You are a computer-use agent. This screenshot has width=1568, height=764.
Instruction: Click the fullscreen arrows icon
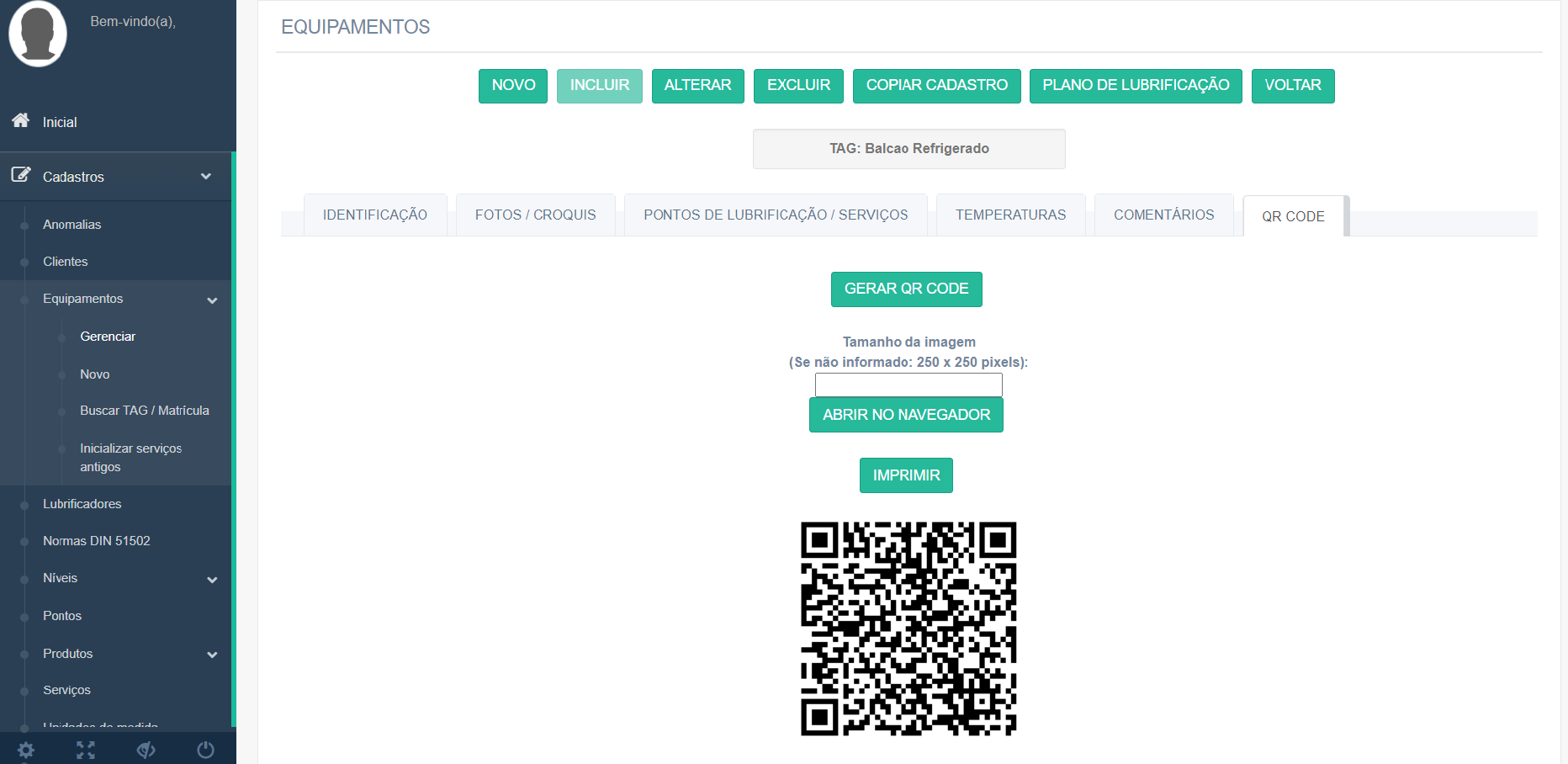tap(86, 750)
